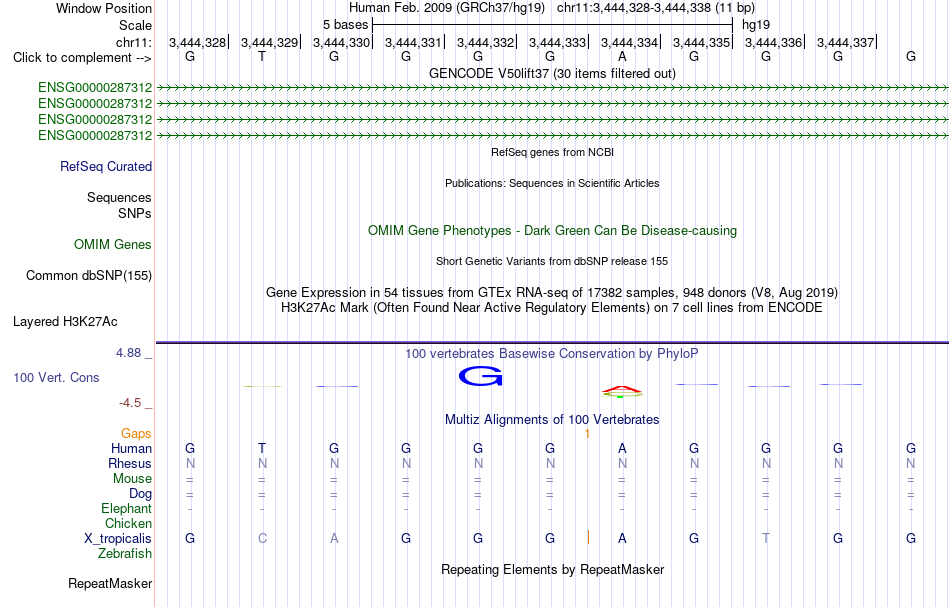Click the '5 bases' scale bar text

pos(345,25)
